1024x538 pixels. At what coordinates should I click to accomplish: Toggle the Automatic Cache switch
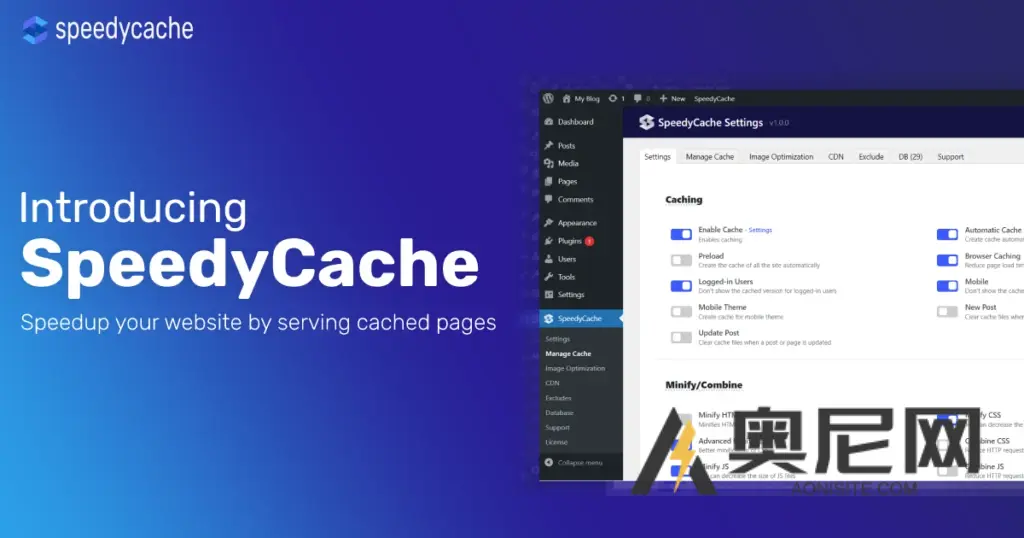point(948,234)
